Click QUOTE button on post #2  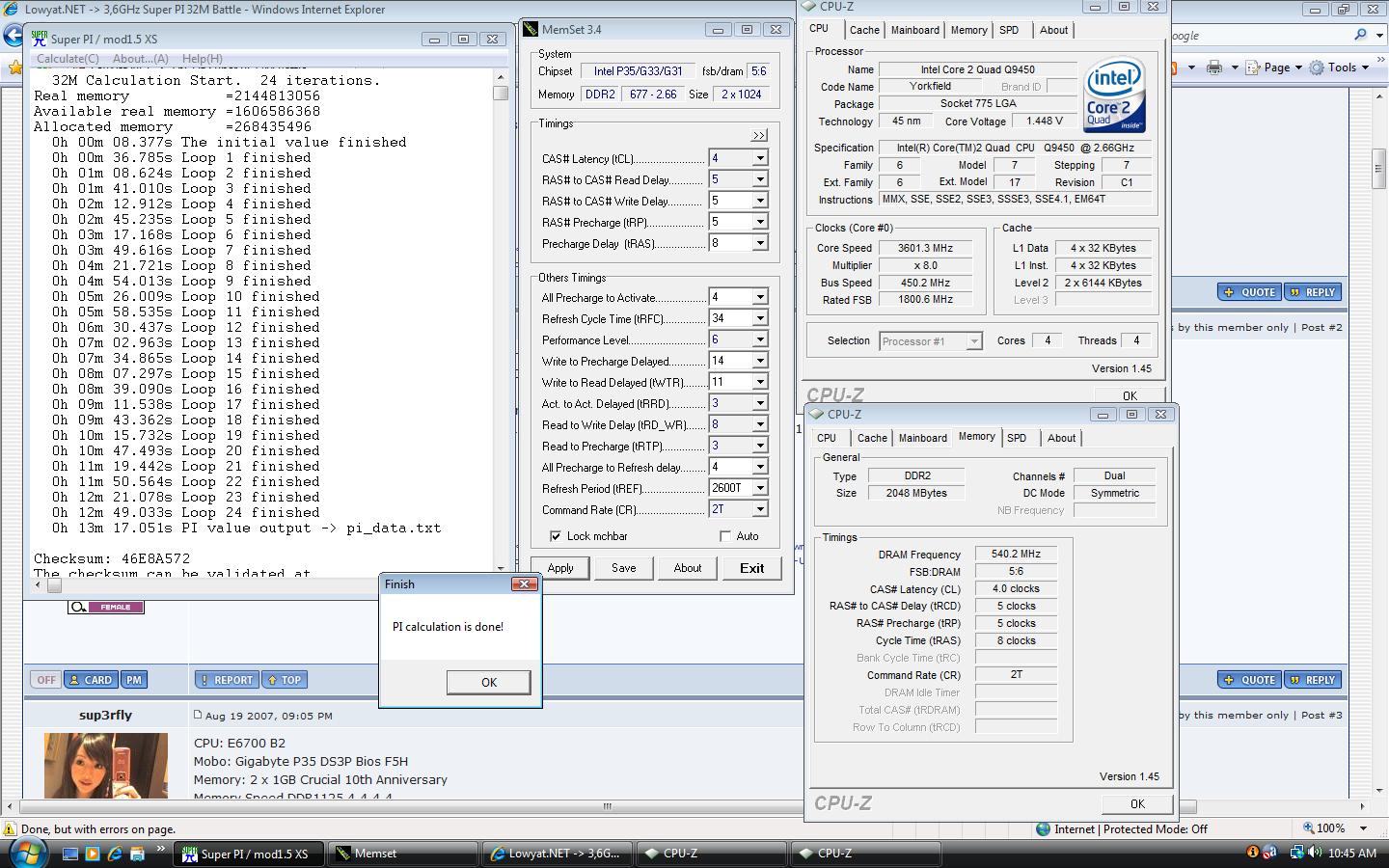click(1249, 292)
